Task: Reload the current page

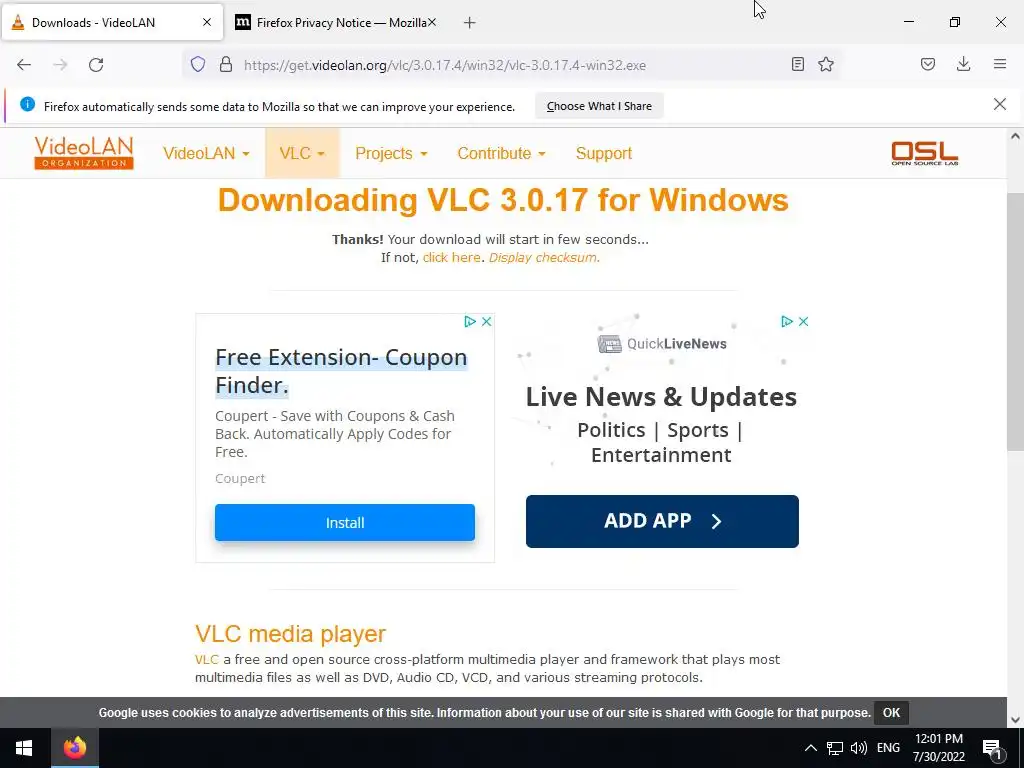Action: 96,65
